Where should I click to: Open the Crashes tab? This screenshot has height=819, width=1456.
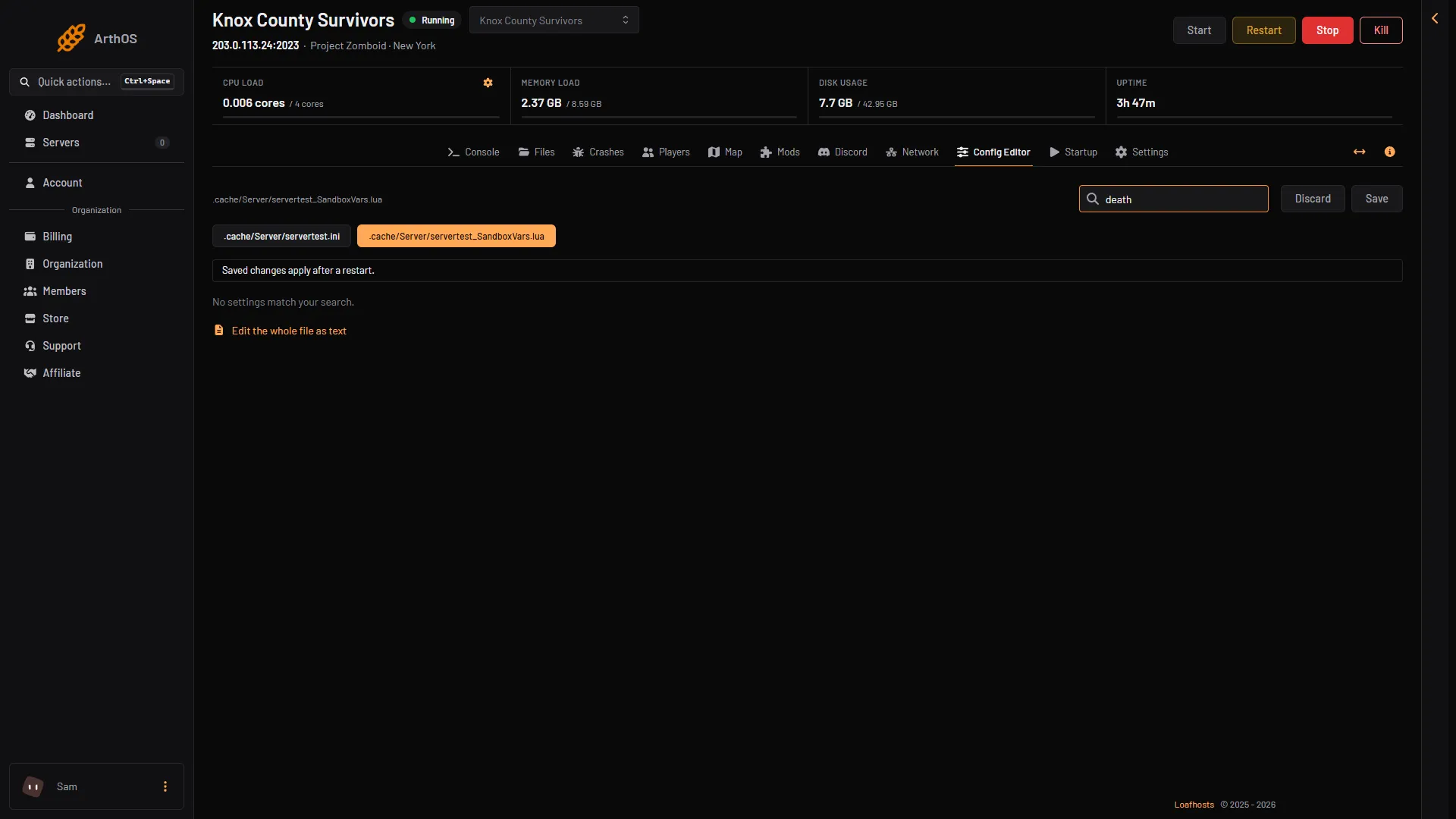(598, 152)
